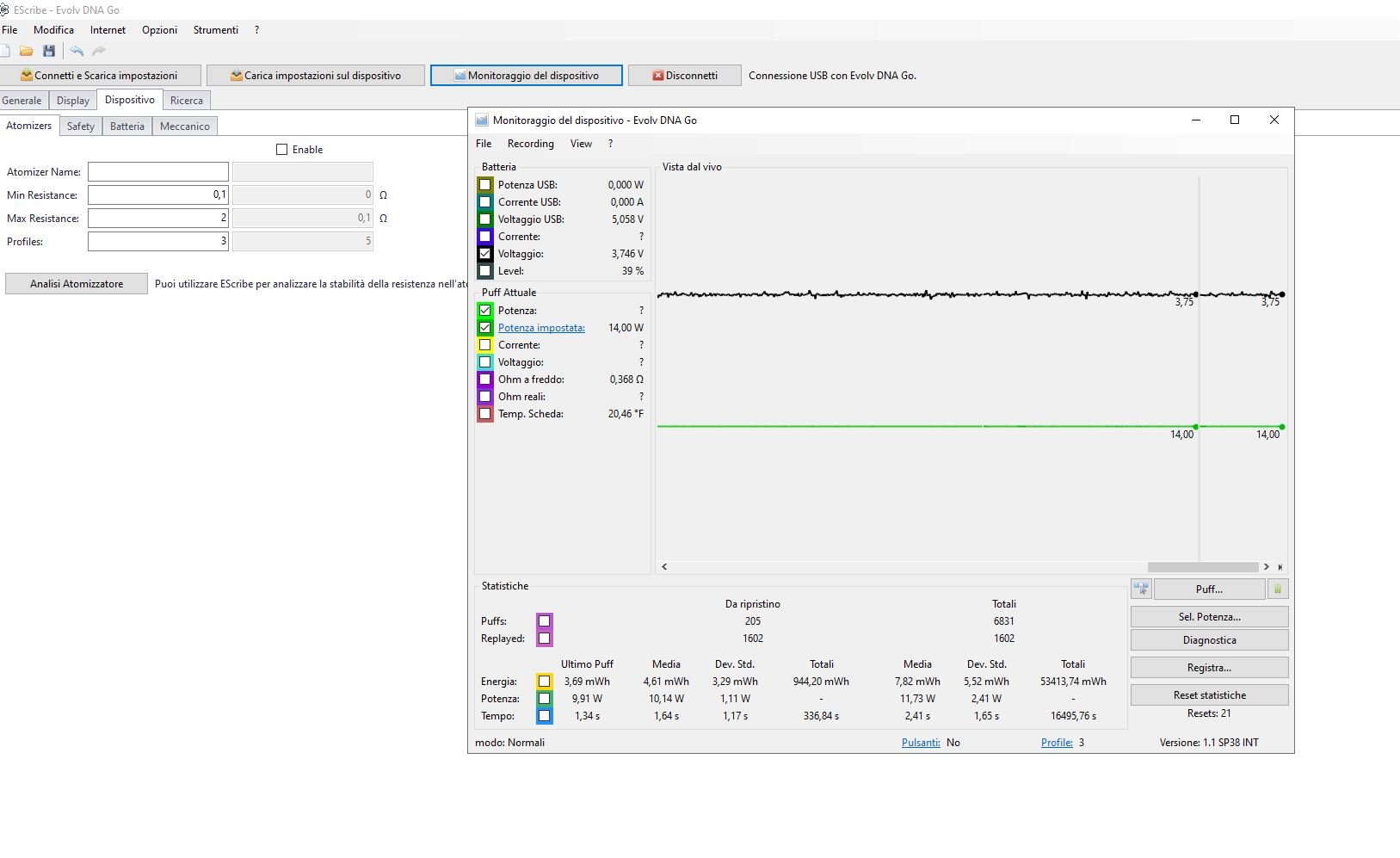Pause live view with the pause icon
The image size is (1400, 858).
pos(1278,589)
